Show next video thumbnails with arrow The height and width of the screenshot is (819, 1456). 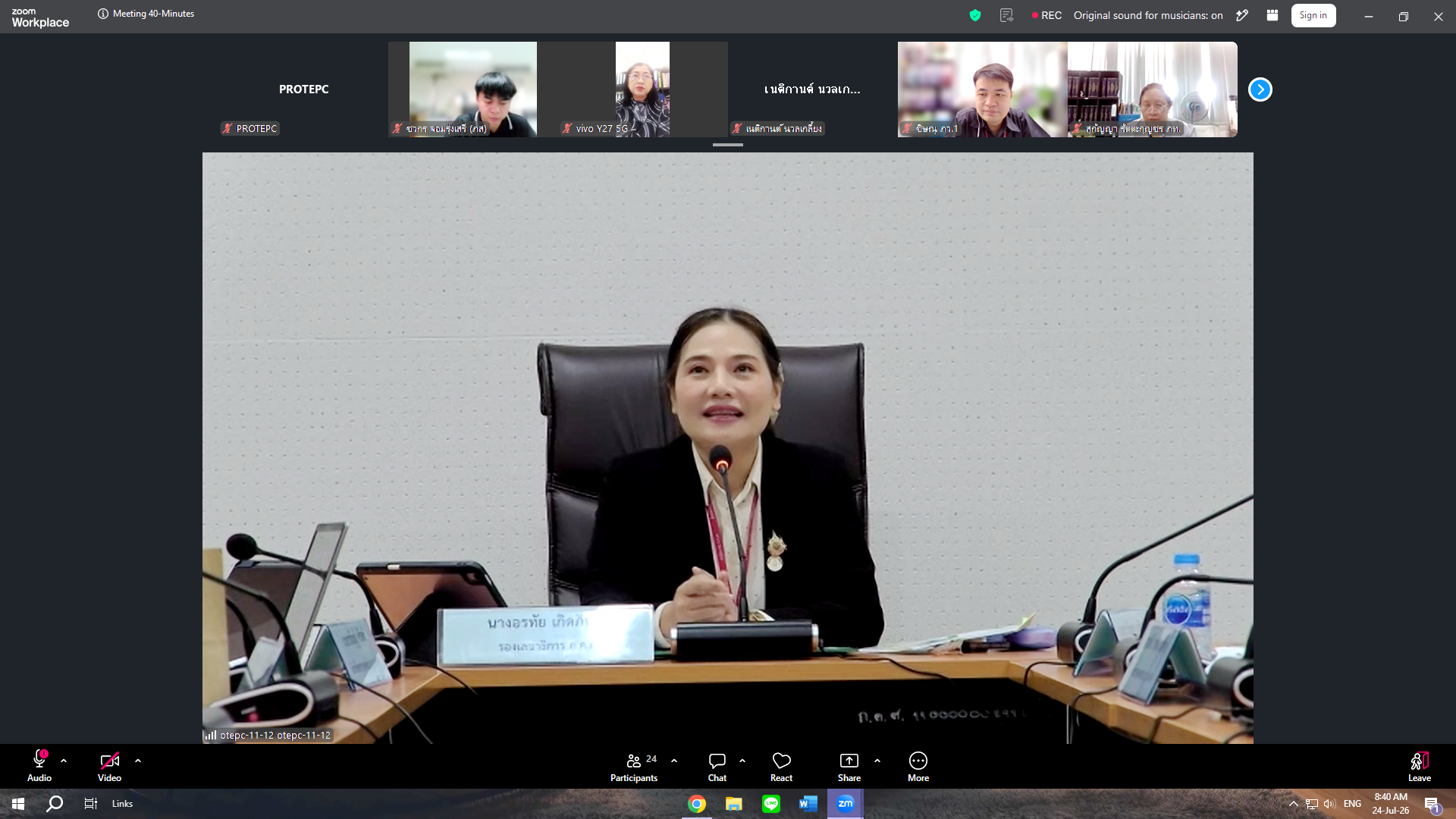[1260, 89]
